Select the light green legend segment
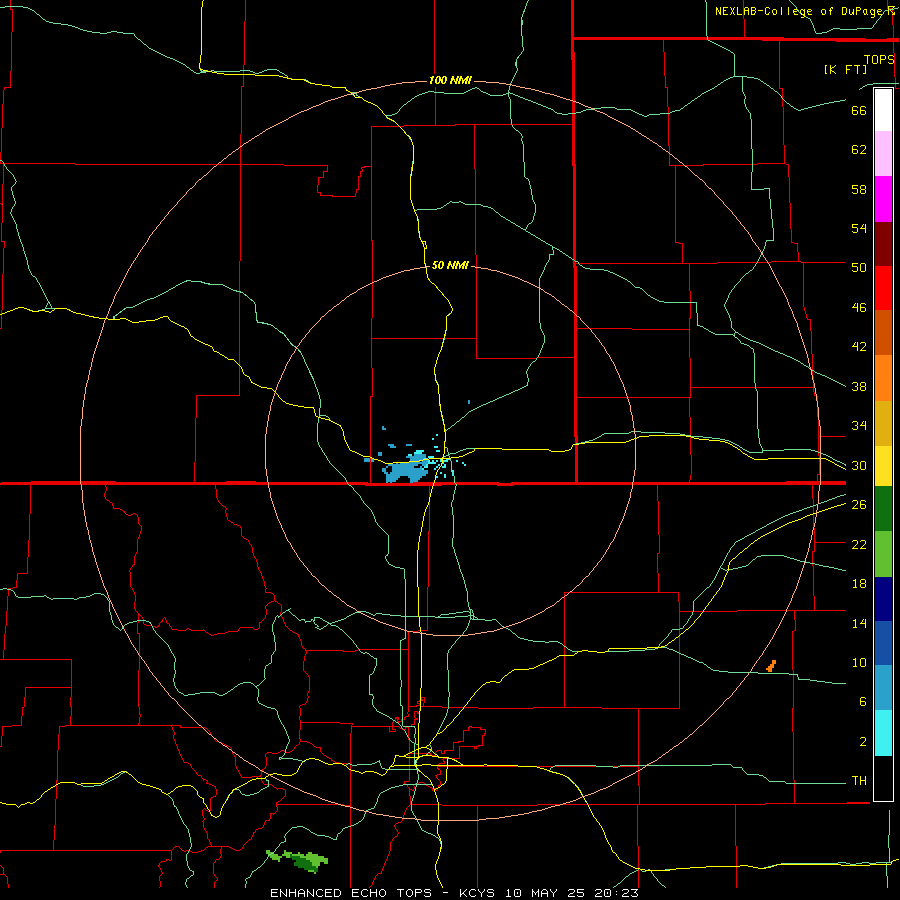 [883, 554]
